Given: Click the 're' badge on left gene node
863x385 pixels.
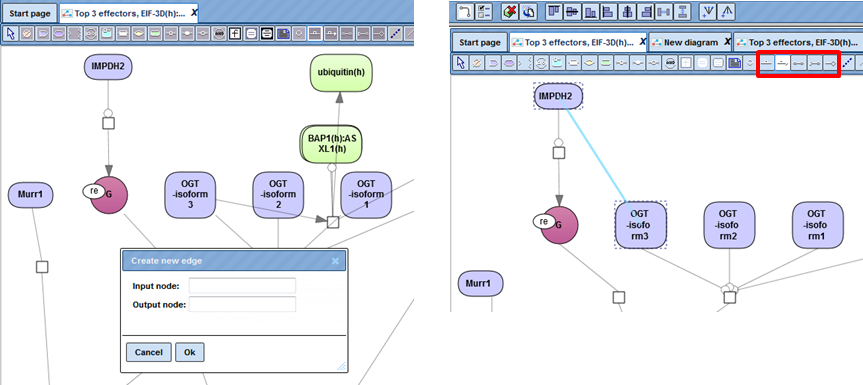Looking at the screenshot, I should point(94,191).
